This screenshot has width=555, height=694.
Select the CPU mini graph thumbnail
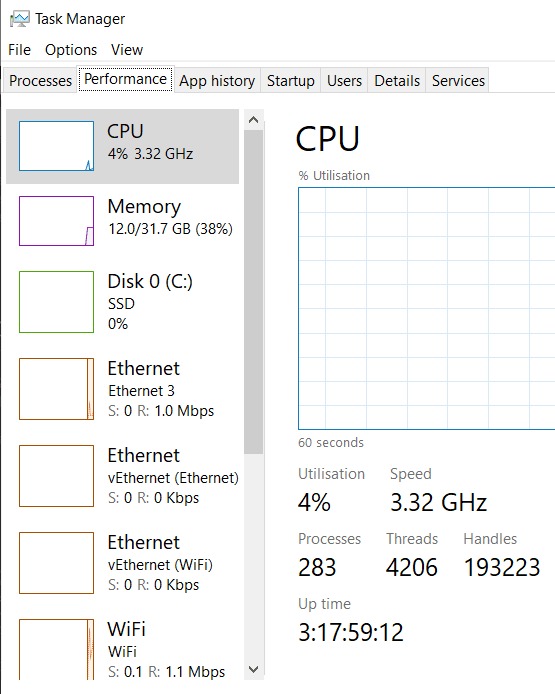[56, 146]
